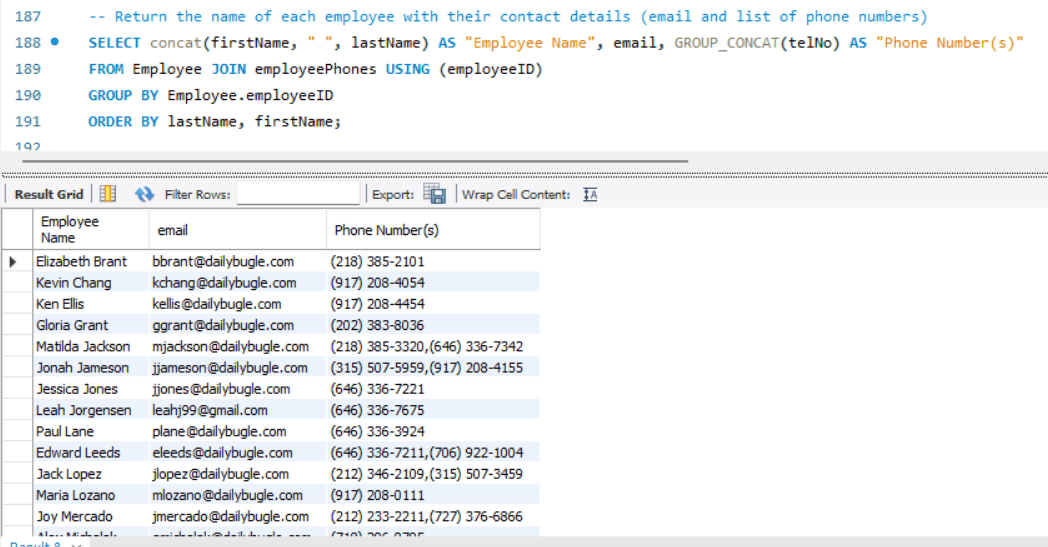Select phone cell (917) 208-4454

(433, 304)
